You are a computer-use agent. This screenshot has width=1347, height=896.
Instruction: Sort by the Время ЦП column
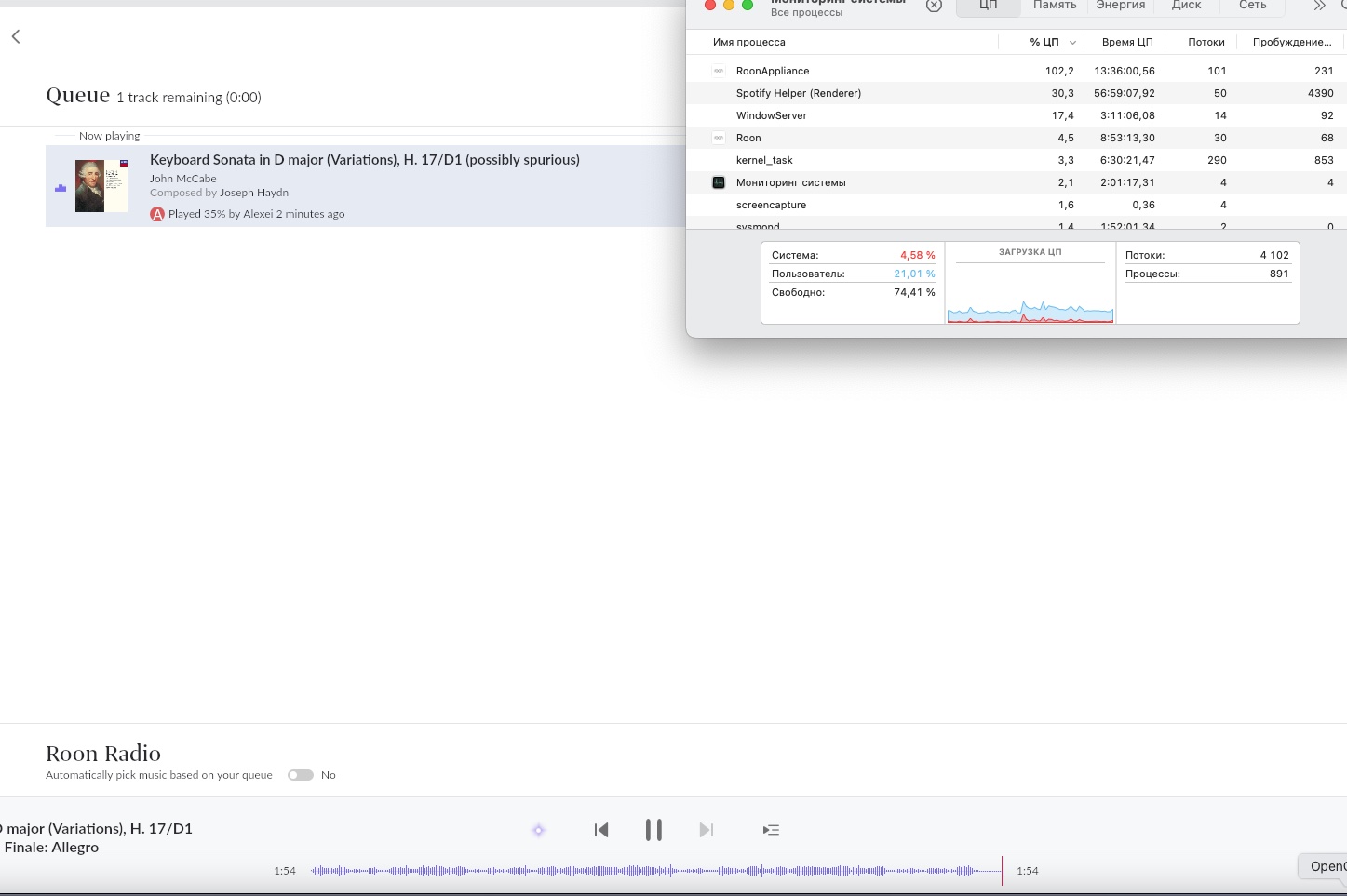coord(1127,42)
